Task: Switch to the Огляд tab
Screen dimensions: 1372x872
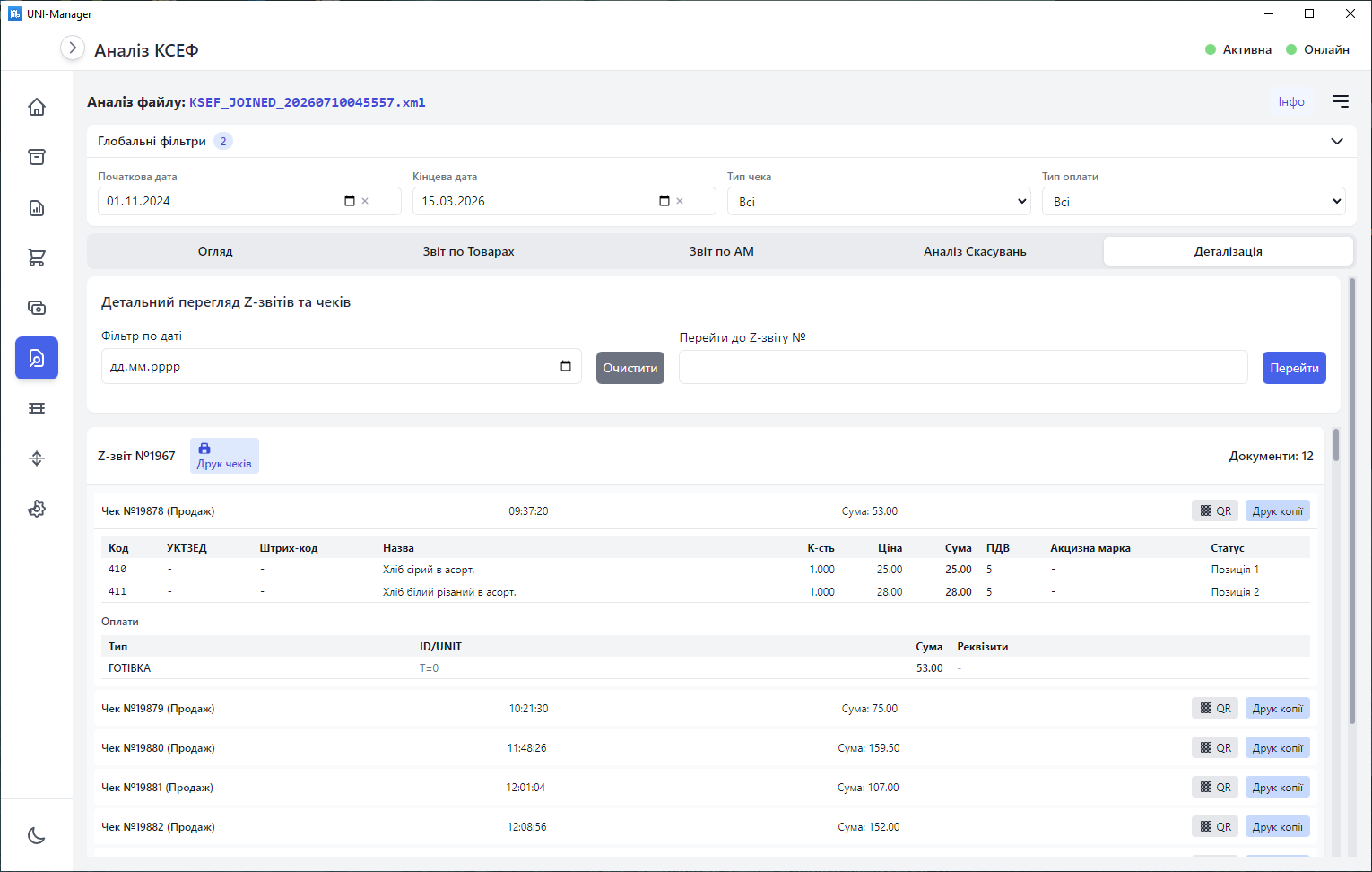Action: coord(215,251)
